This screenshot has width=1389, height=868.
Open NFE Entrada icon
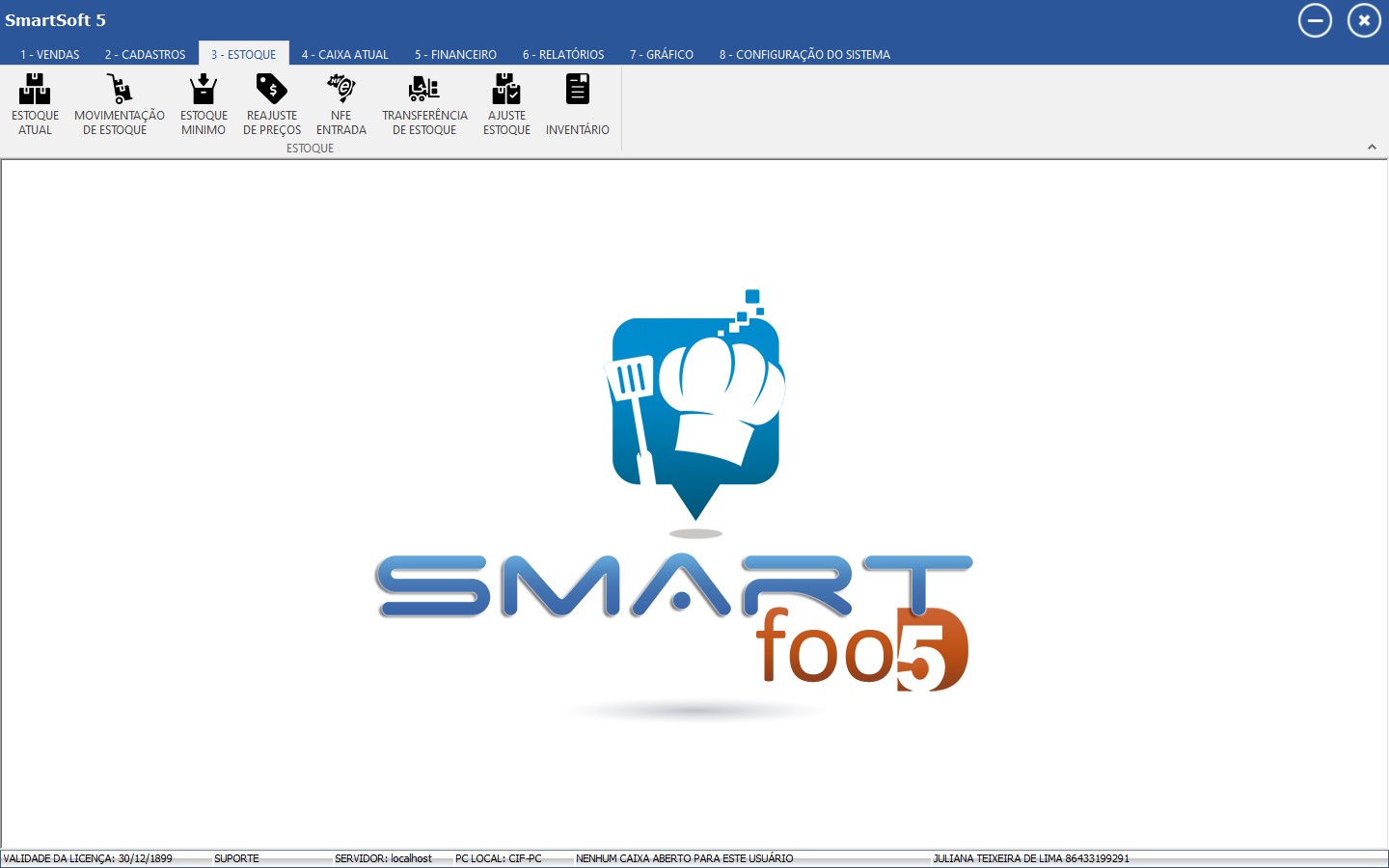[x=340, y=90]
